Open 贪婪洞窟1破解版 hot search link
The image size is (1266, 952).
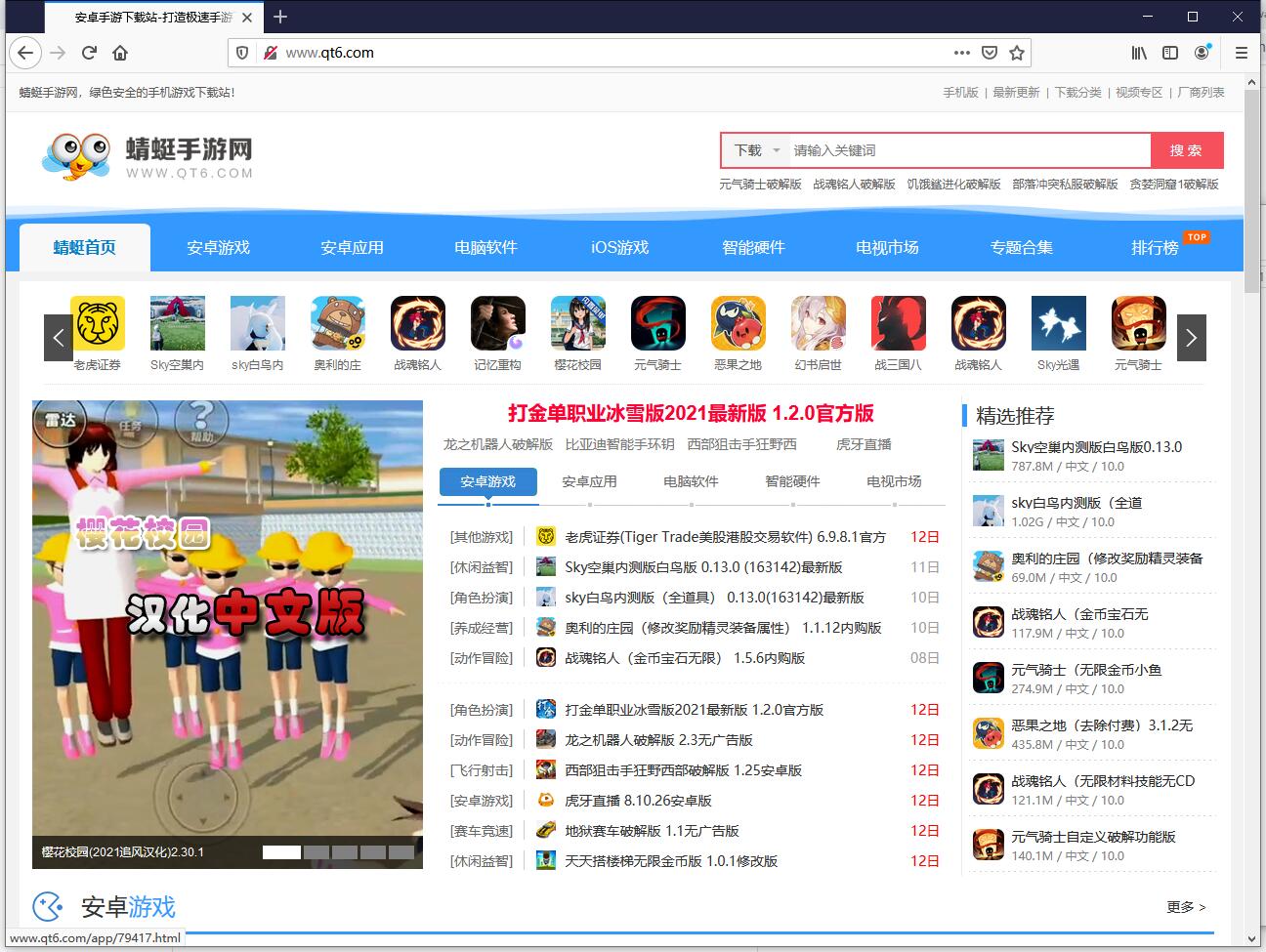click(1174, 184)
